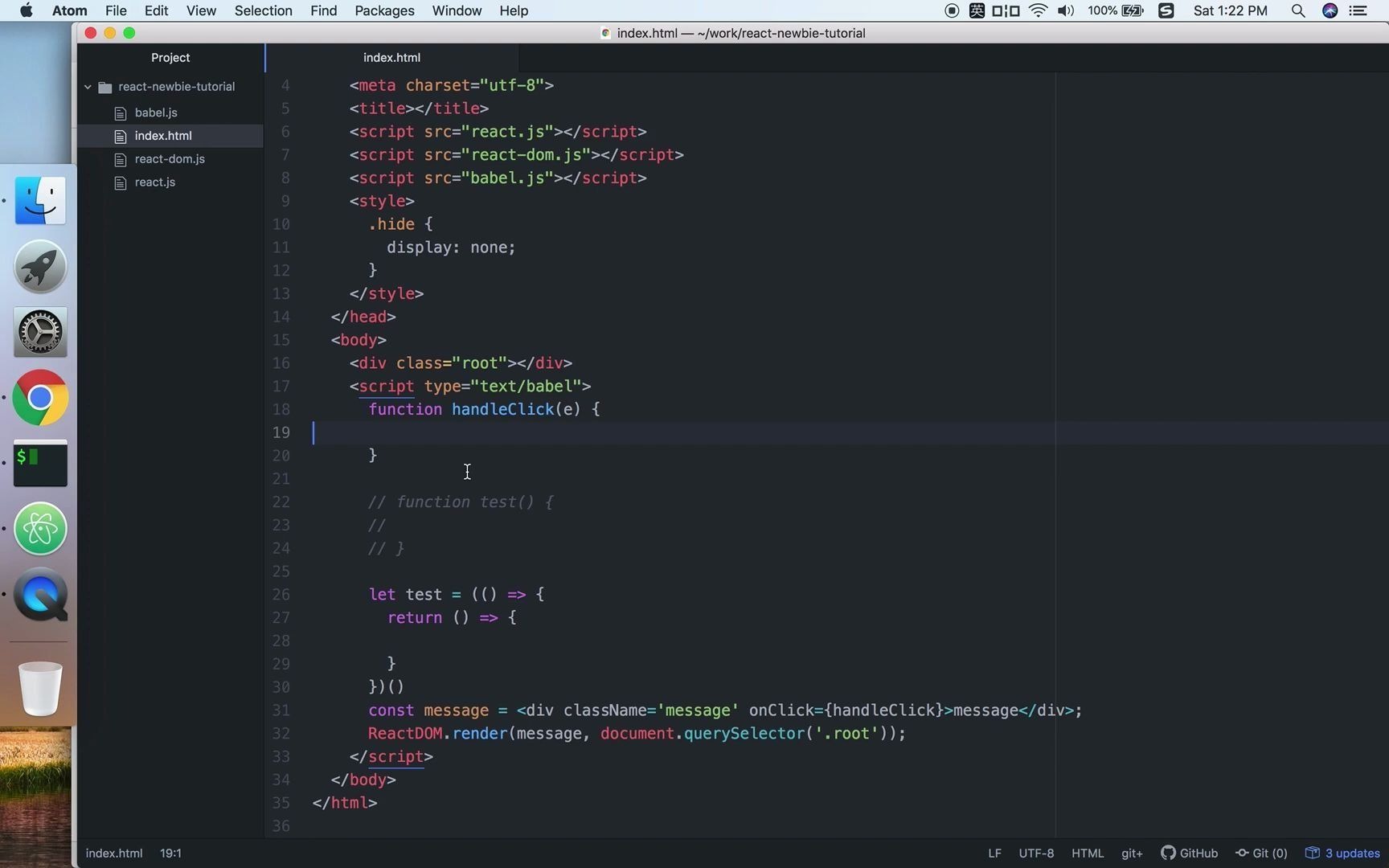Click the S app icon in menu bar
The width and height of the screenshot is (1389, 868).
pos(1166,10)
